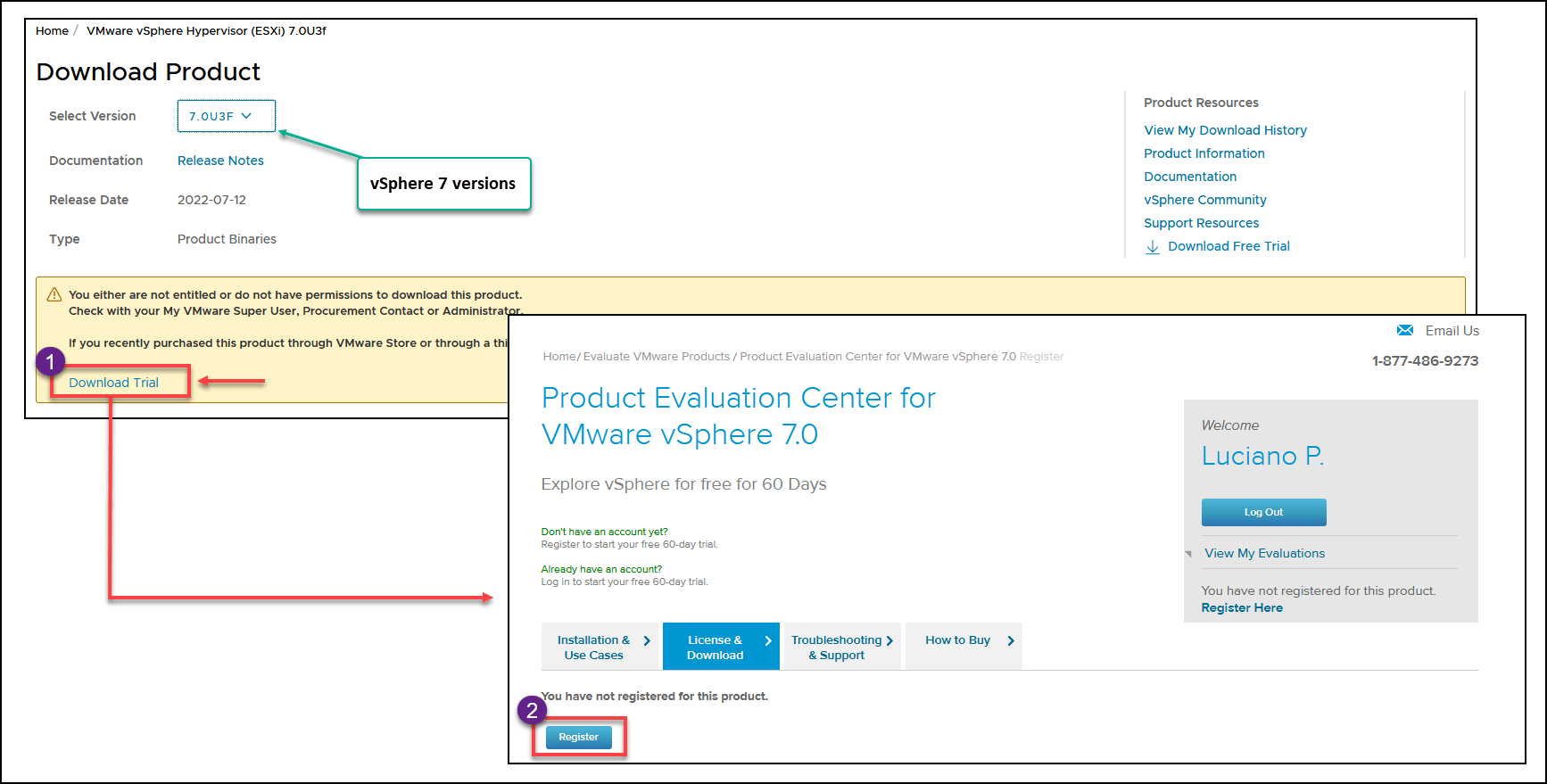This screenshot has width=1547, height=784.
Task: Click the chevron on the Installation & Use Cases tab
Action: pyautogui.click(x=647, y=640)
